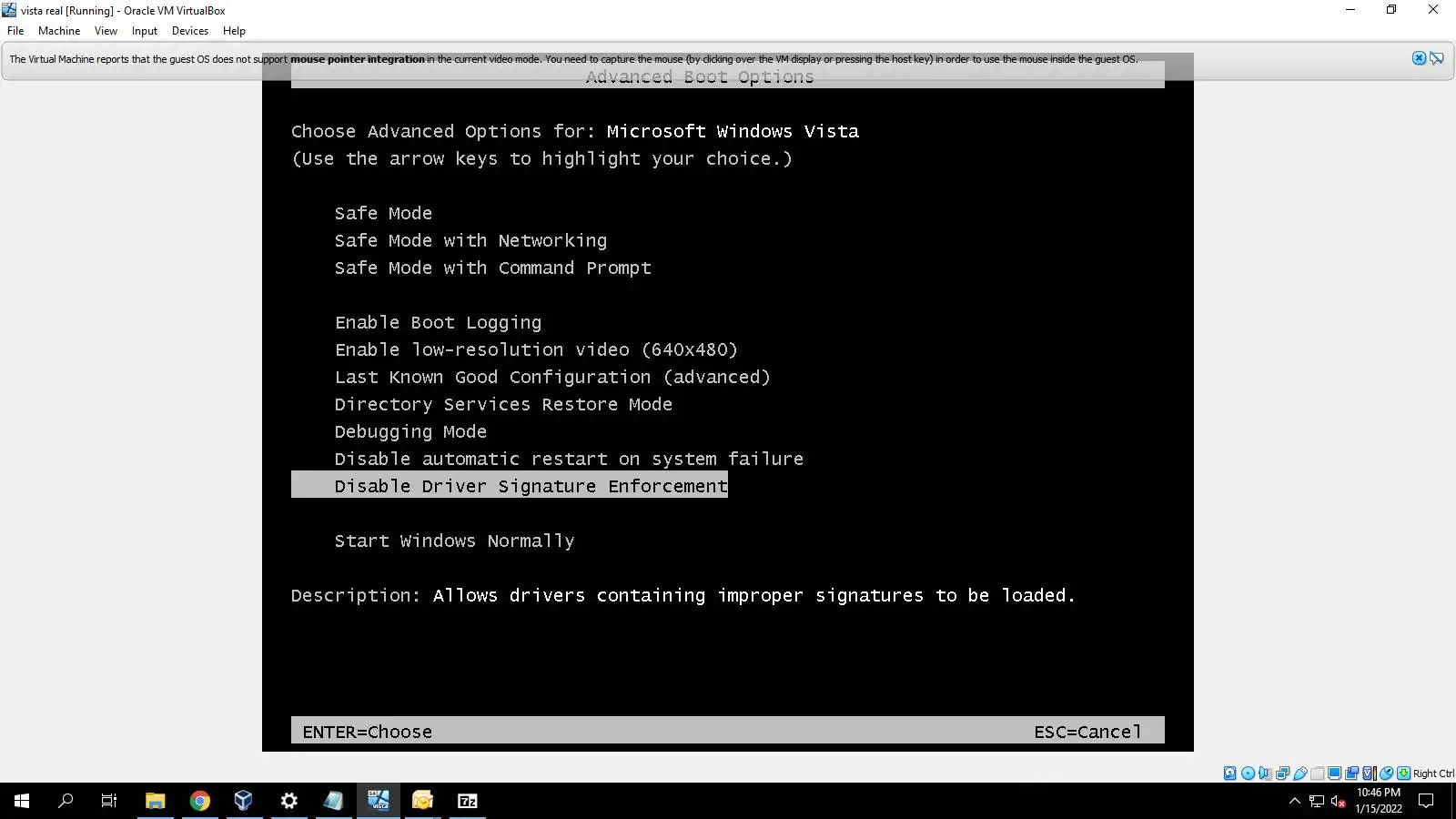The image size is (1456, 819).
Task: Show hidden system tray icons
Action: click(1295, 801)
